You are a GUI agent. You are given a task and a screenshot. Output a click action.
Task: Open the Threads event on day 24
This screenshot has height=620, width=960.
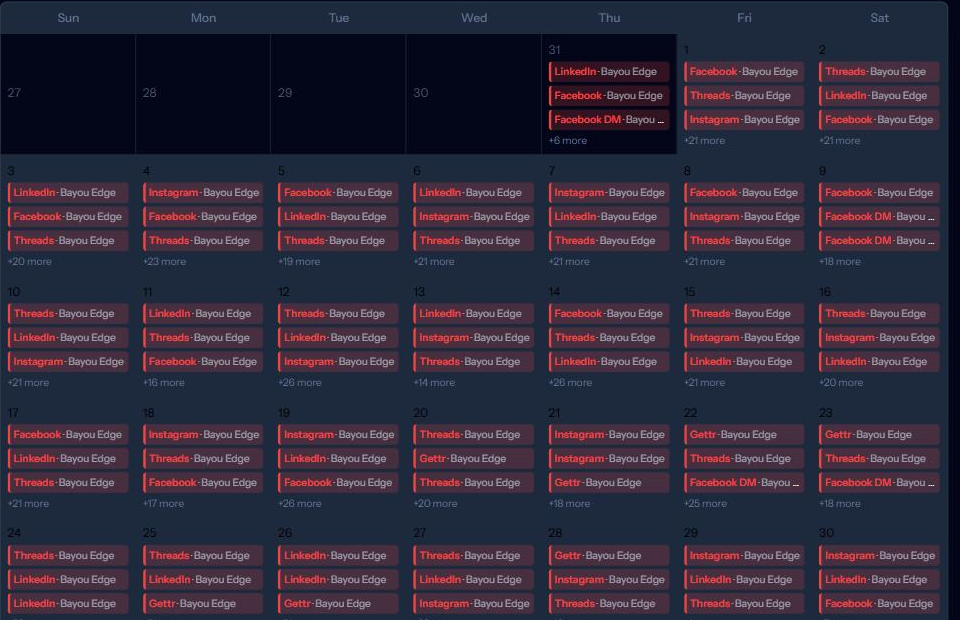68,556
